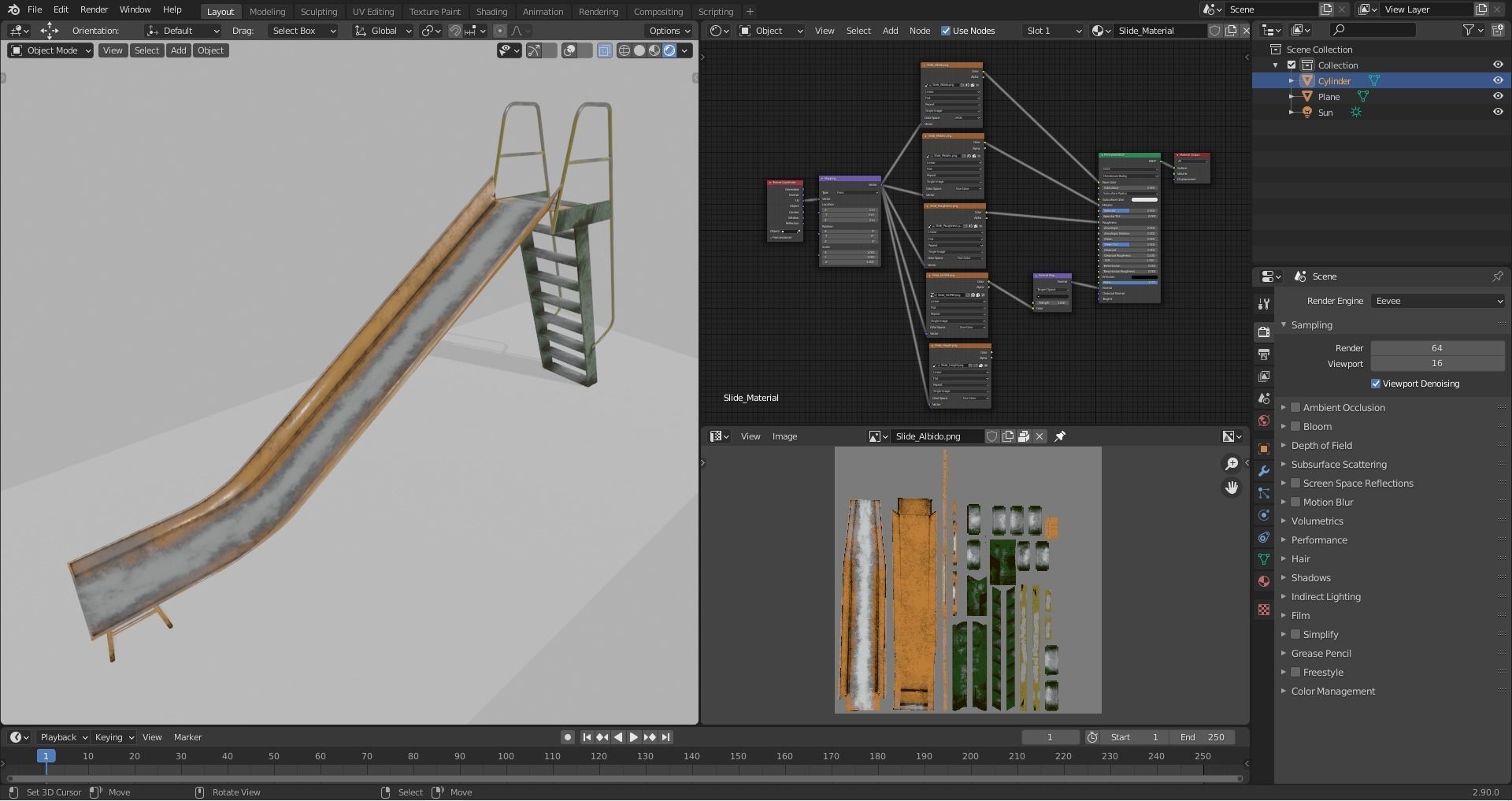The width and height of the screenshot is (1512, 801).
Task: Pin the Slide_Albido.png image in image editor
Action: tap(1060, 436)
